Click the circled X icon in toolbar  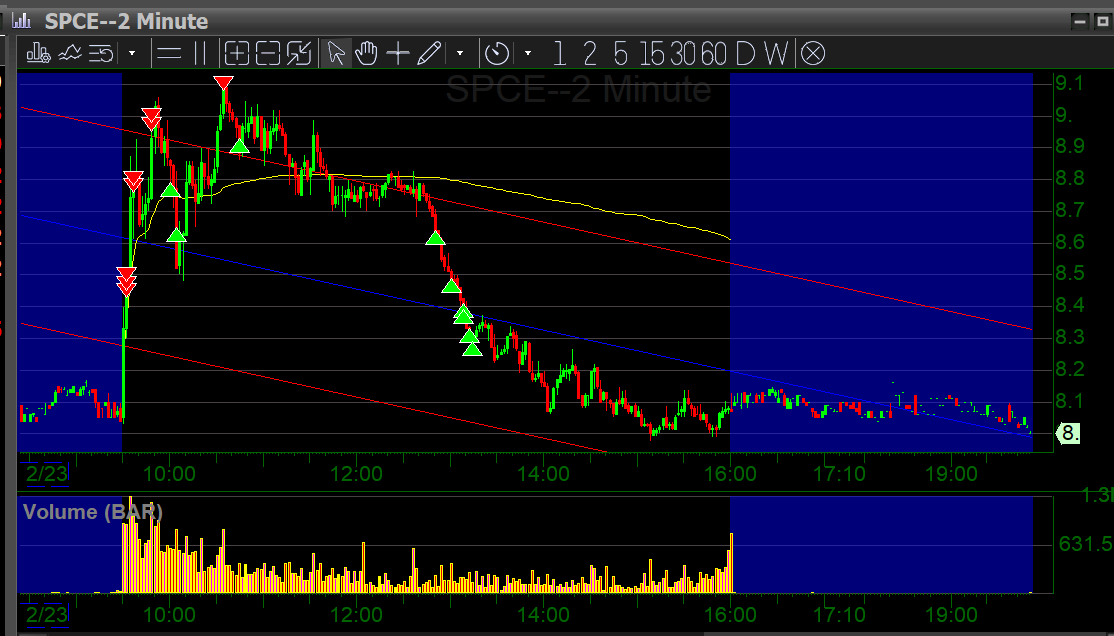pos(813,53)
